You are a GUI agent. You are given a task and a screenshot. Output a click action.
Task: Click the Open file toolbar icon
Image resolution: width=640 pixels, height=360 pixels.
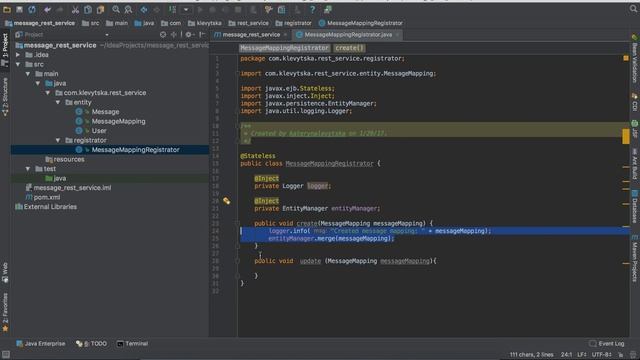(7, 9)
